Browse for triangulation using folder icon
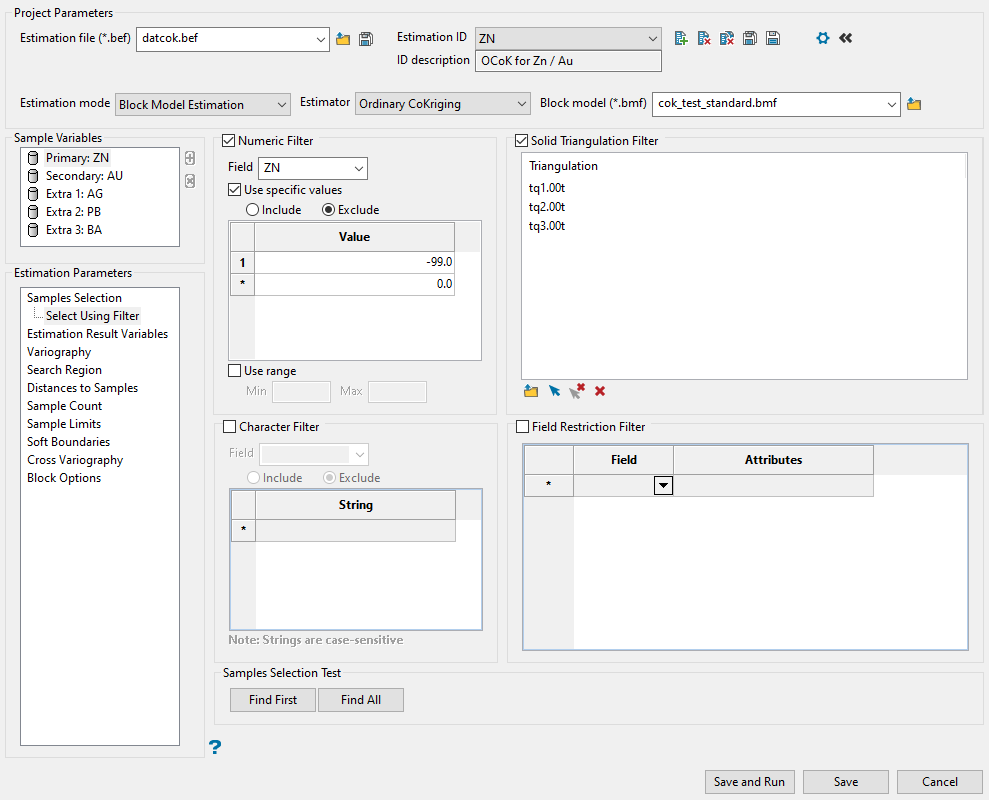This screenshot has width=989, height=800. pos(531,391)
